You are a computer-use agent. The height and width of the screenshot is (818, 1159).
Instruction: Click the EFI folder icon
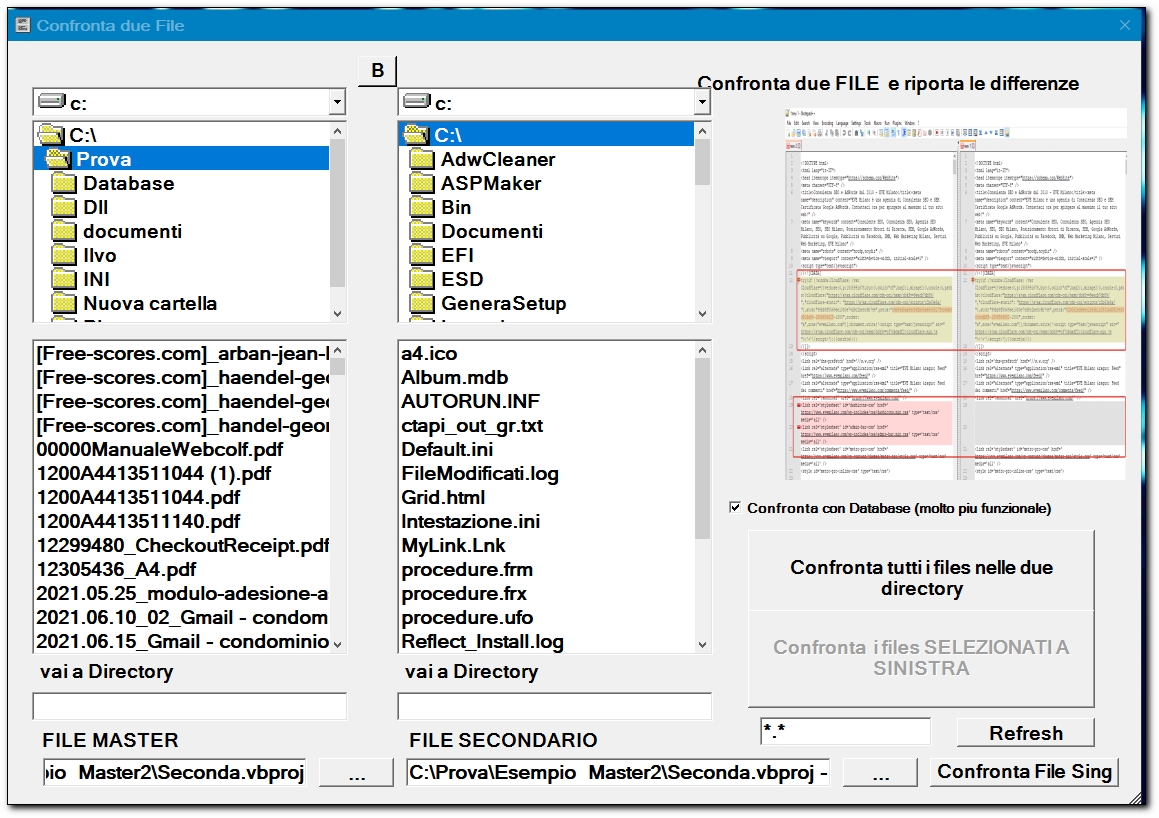pyautogui.click(x=422, y=256)
